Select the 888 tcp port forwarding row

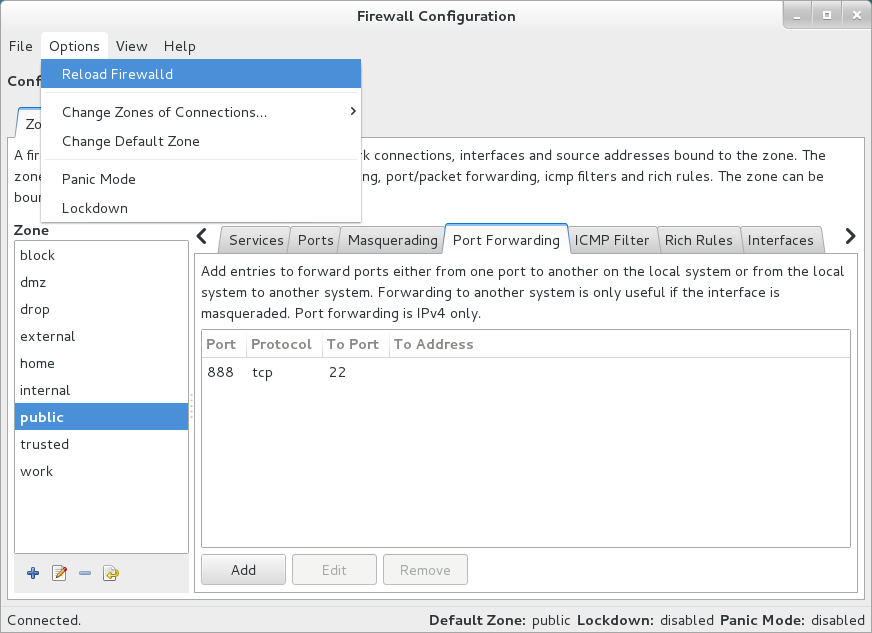coord(400,373)
